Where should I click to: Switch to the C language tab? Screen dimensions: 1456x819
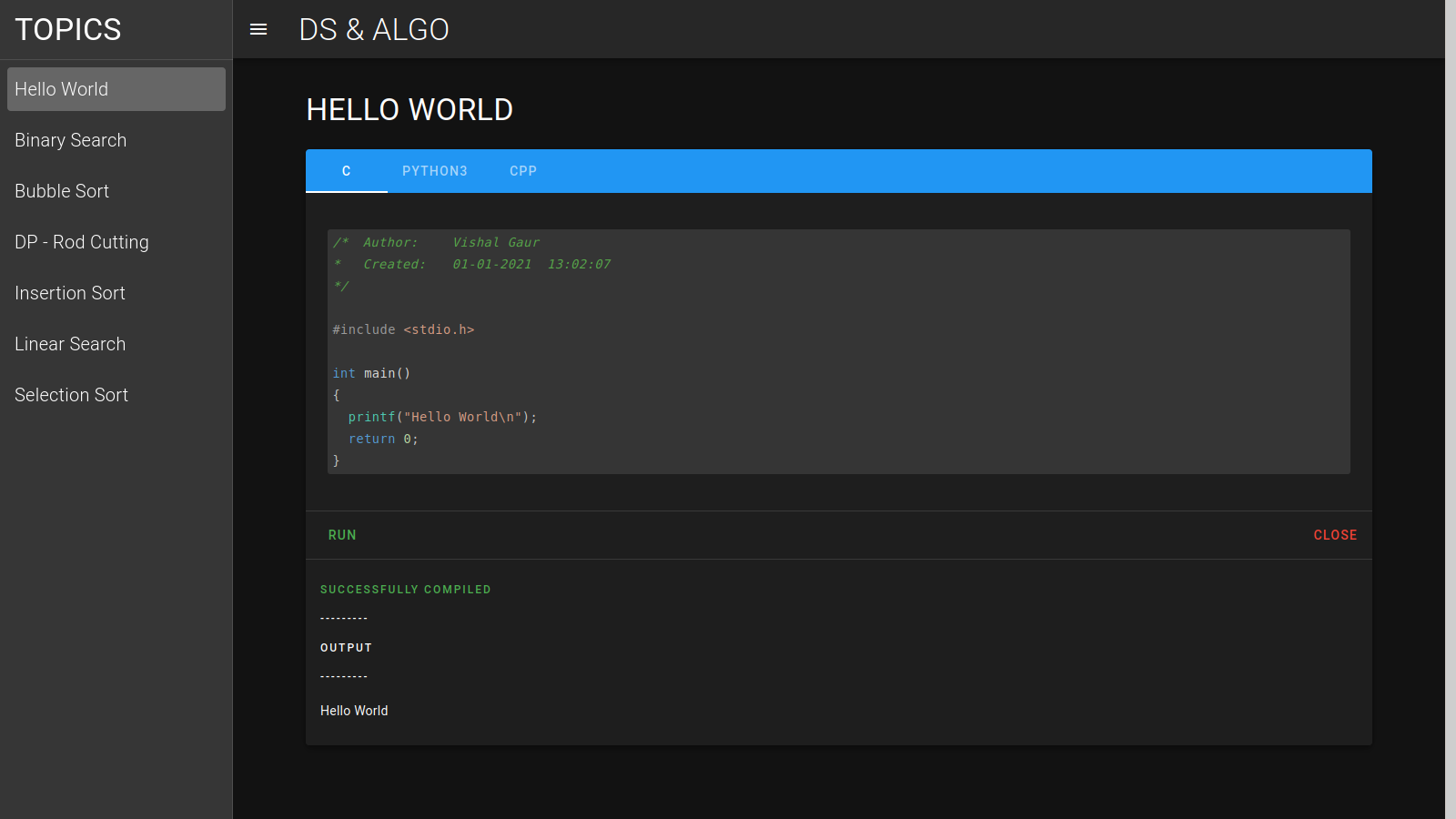pyautogui.click(x=347, y=171)
